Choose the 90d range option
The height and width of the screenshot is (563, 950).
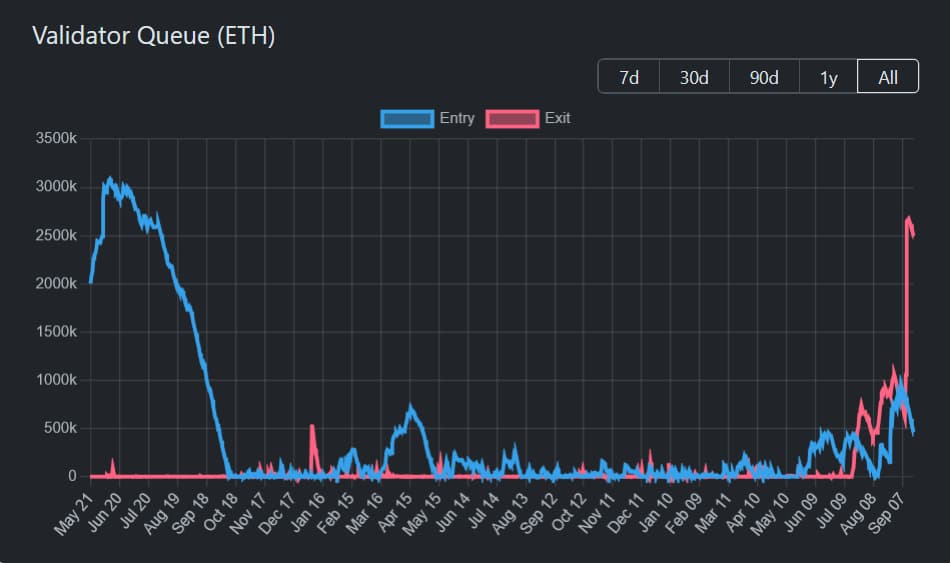tap(764, 77)
